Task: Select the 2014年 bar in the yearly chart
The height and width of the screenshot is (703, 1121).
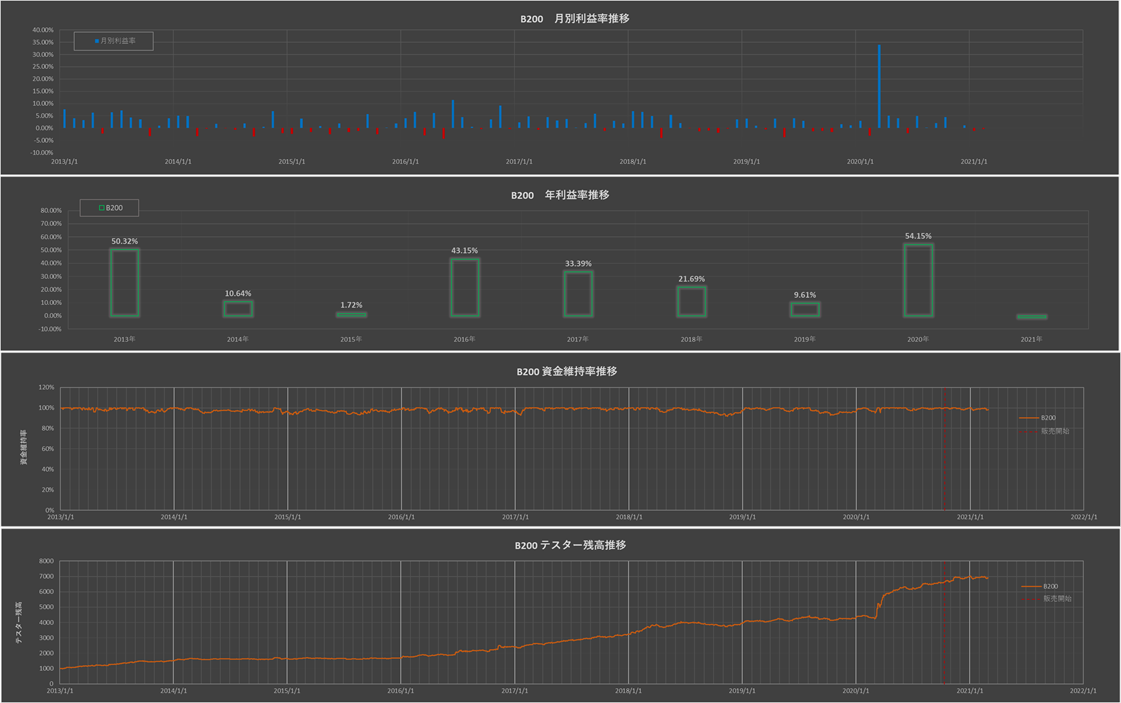Action: click(238, 309)
